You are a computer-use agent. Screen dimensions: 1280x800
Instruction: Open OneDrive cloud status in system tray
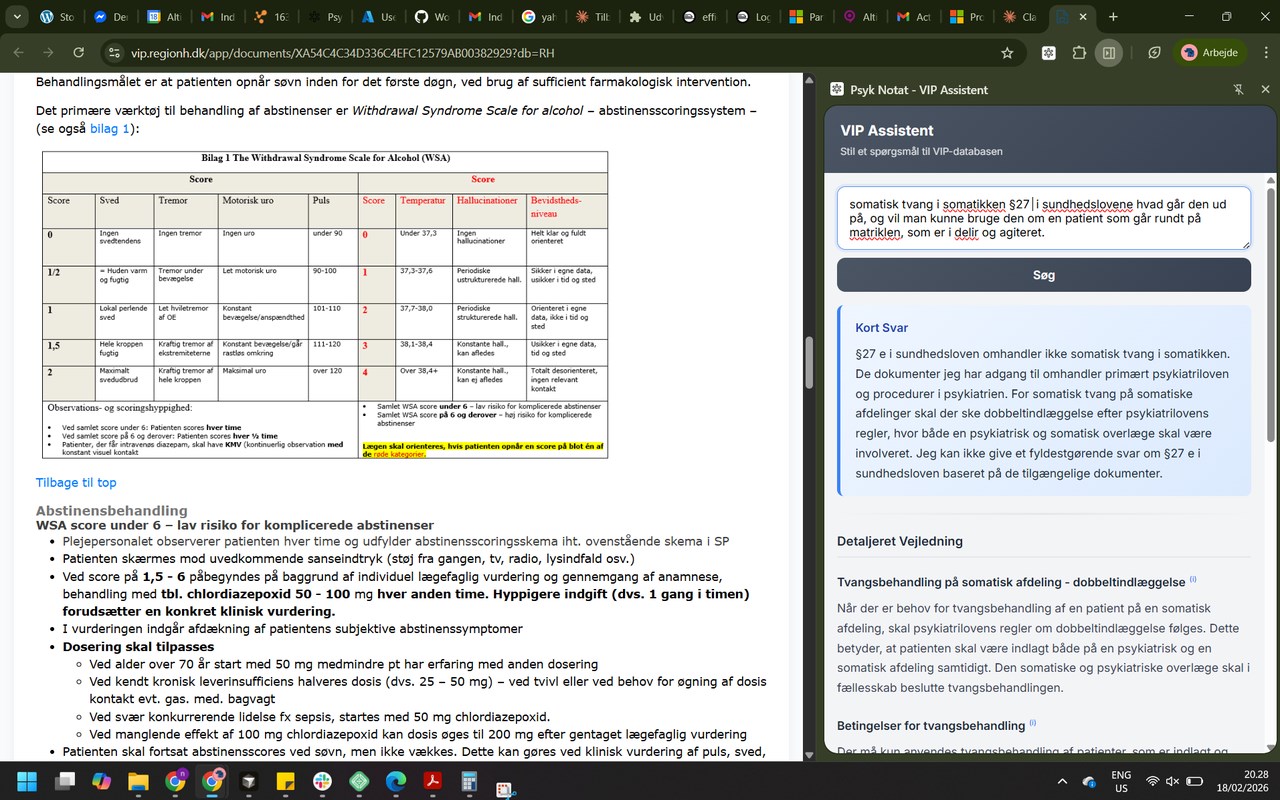1089,781
